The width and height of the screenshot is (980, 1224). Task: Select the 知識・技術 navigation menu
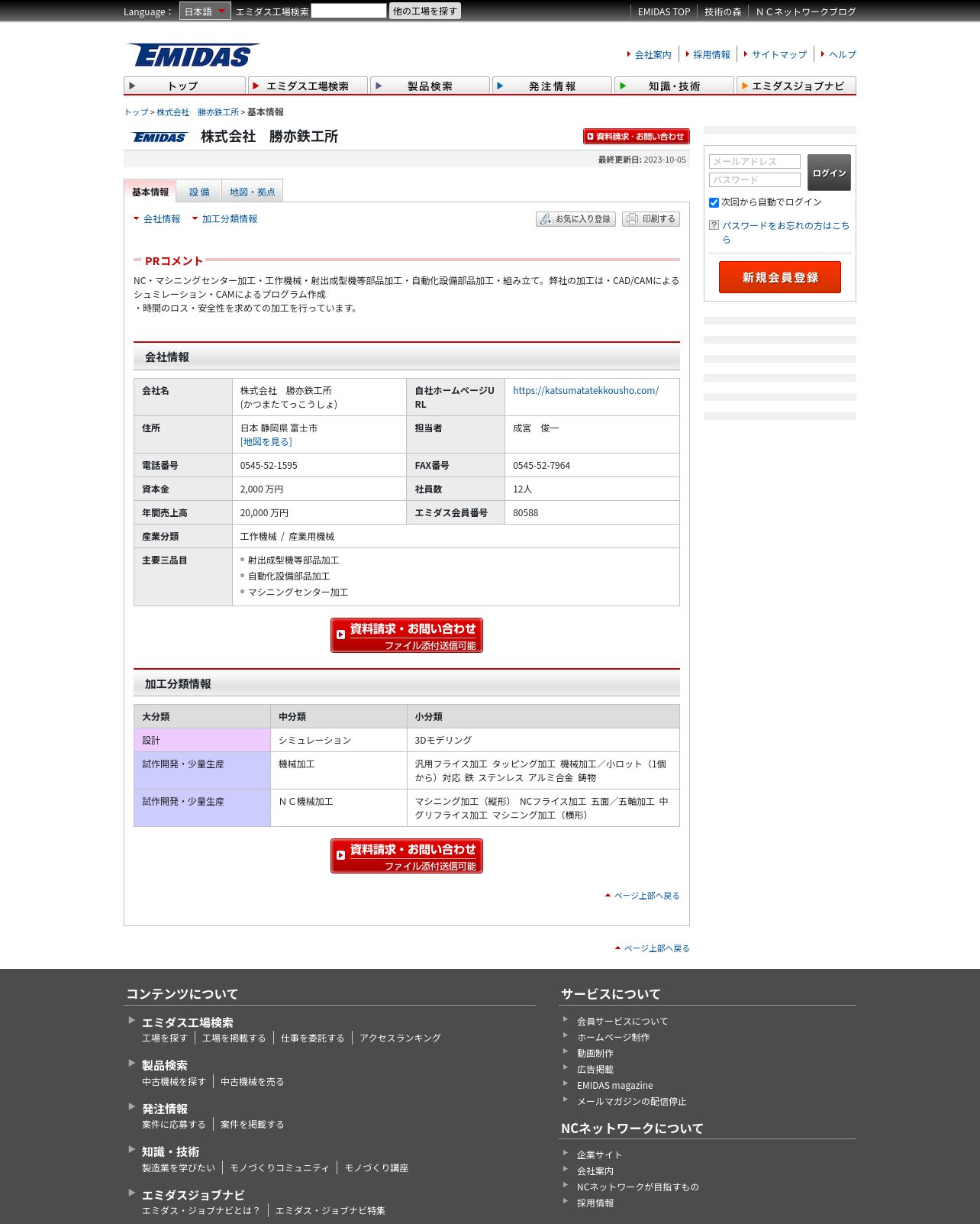[674, 86]
